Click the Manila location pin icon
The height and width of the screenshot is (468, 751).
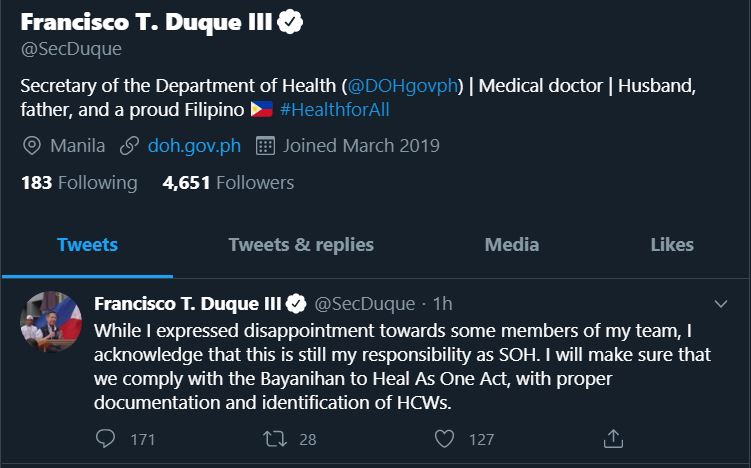(x=32, y=146)
